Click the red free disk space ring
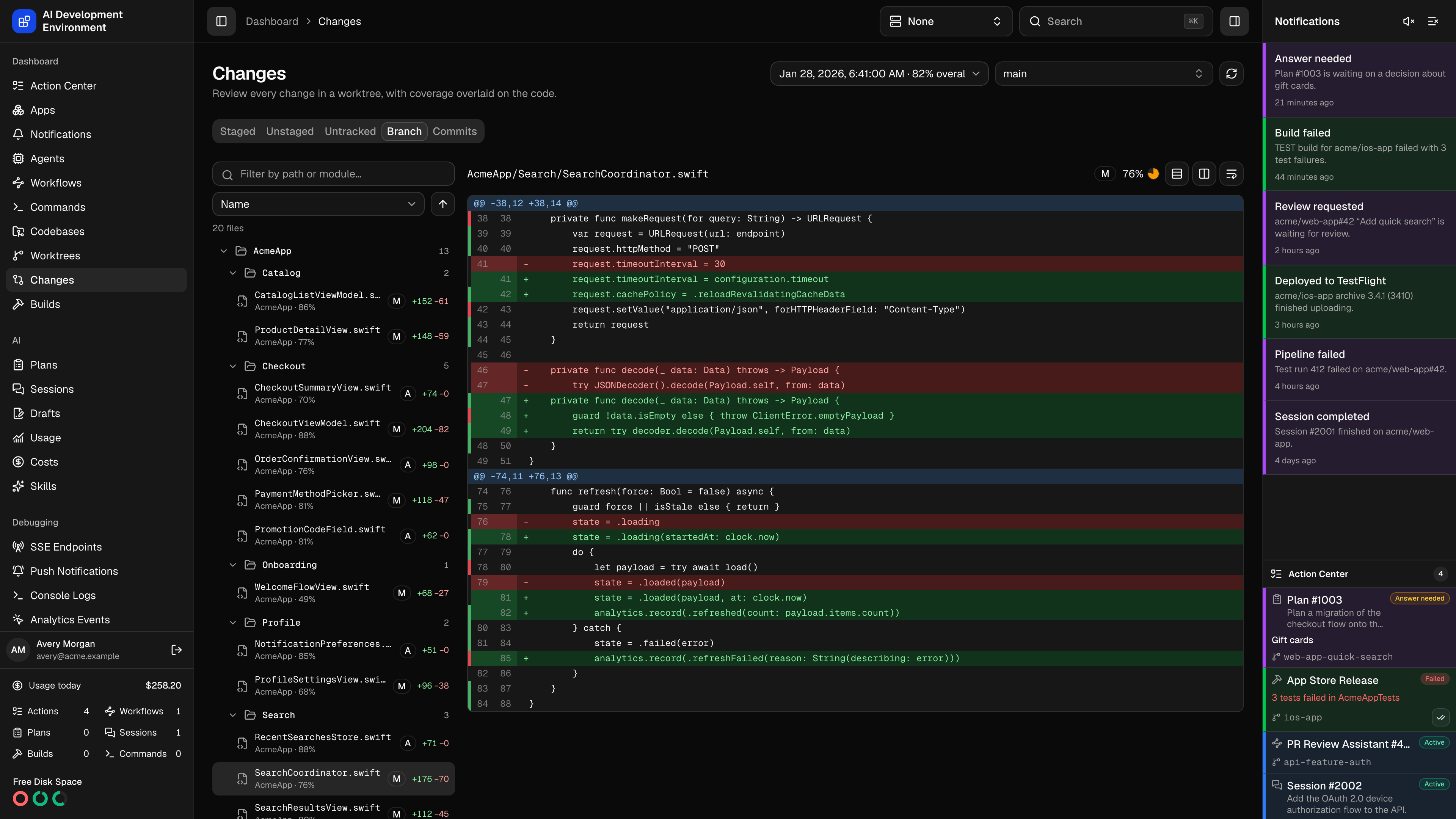Screen dimensions: 1456x819 20,798
